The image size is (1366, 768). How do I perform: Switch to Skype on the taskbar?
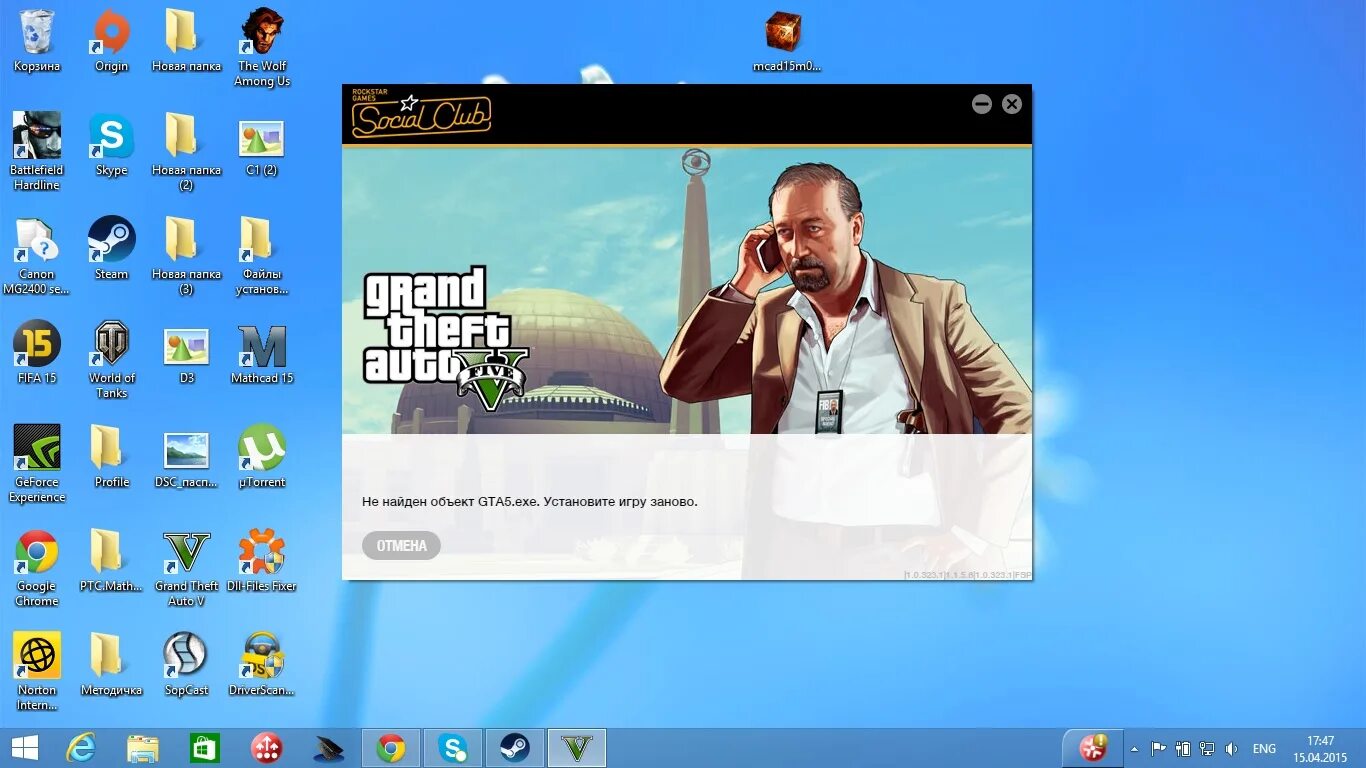453,748
